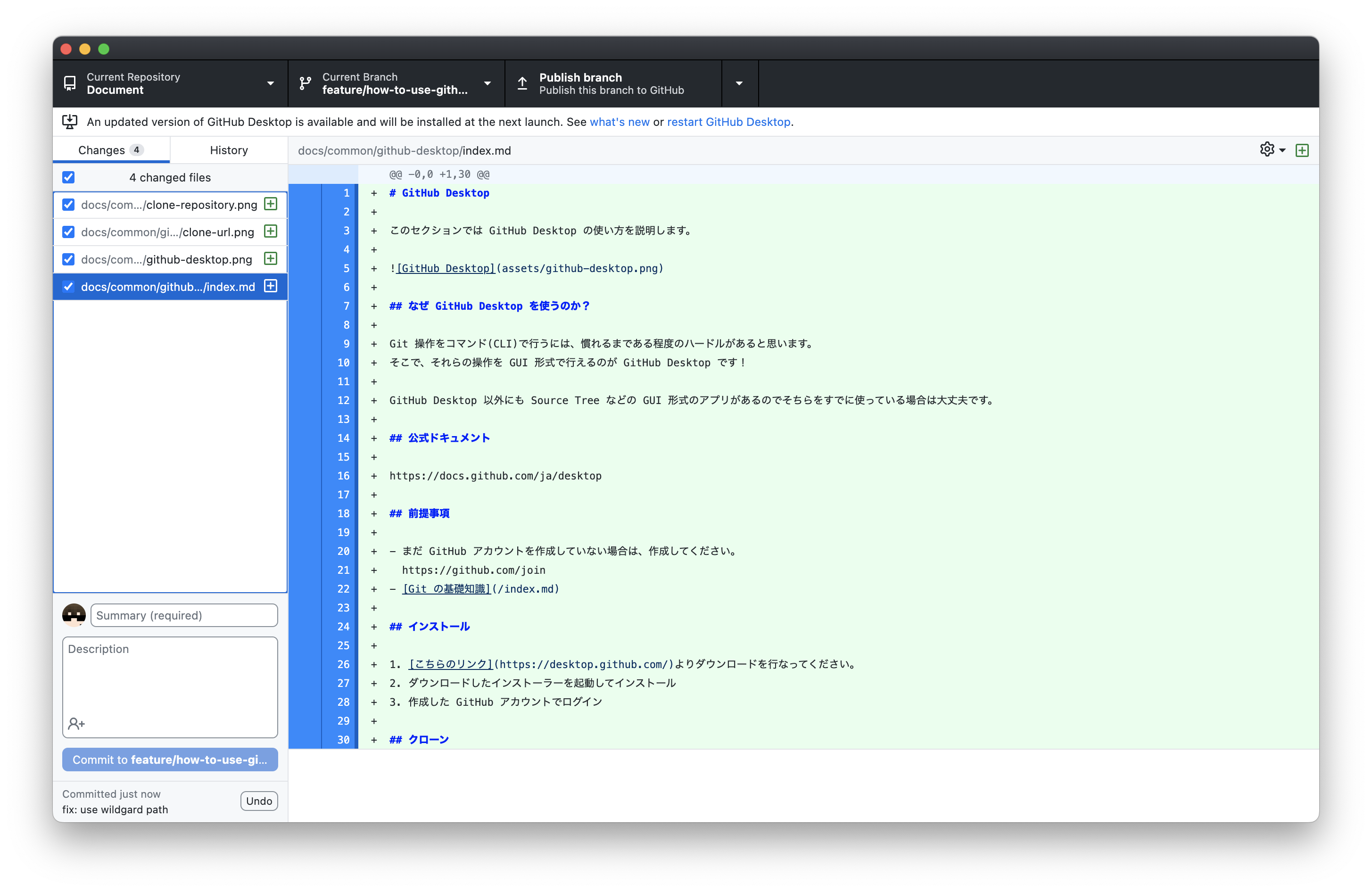Select docs/com.../clone-repository.png file row
Image resolution: width=1372 pixels, height=892 pixels.
[170, 205]
